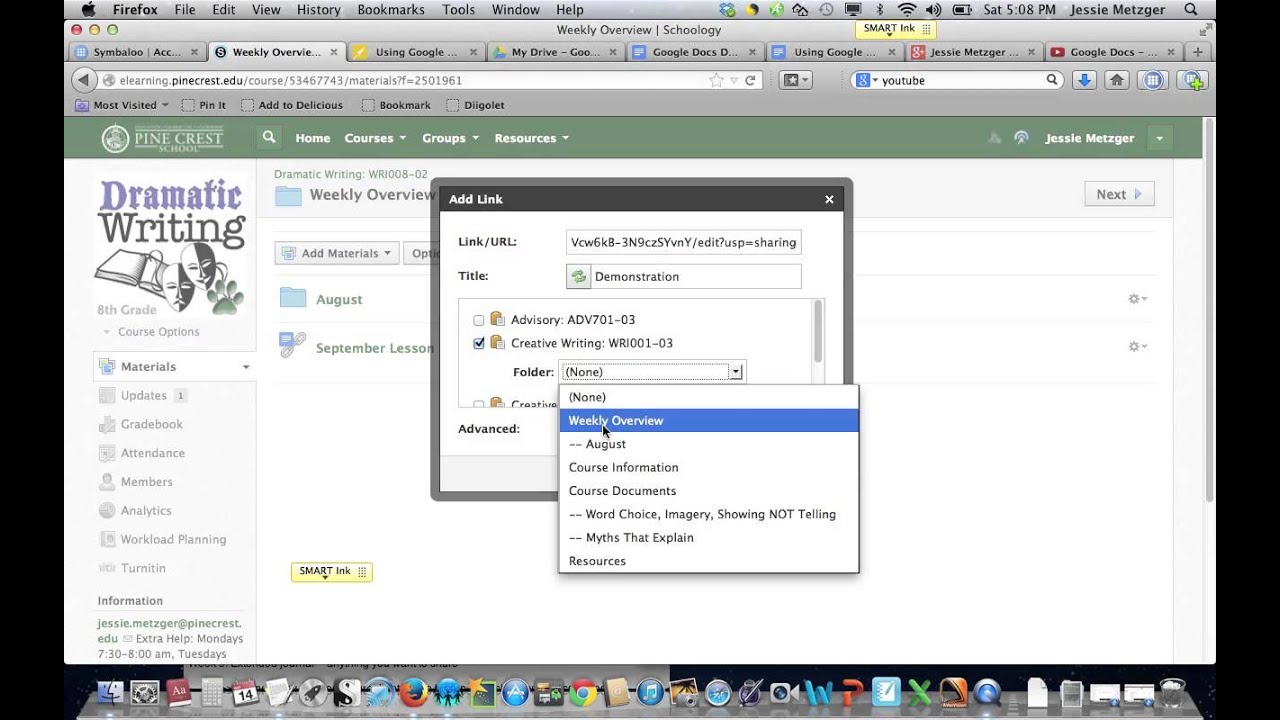Open Attendance in the course sidebar
Screen dimensions: 1280x720
(152, 453)
